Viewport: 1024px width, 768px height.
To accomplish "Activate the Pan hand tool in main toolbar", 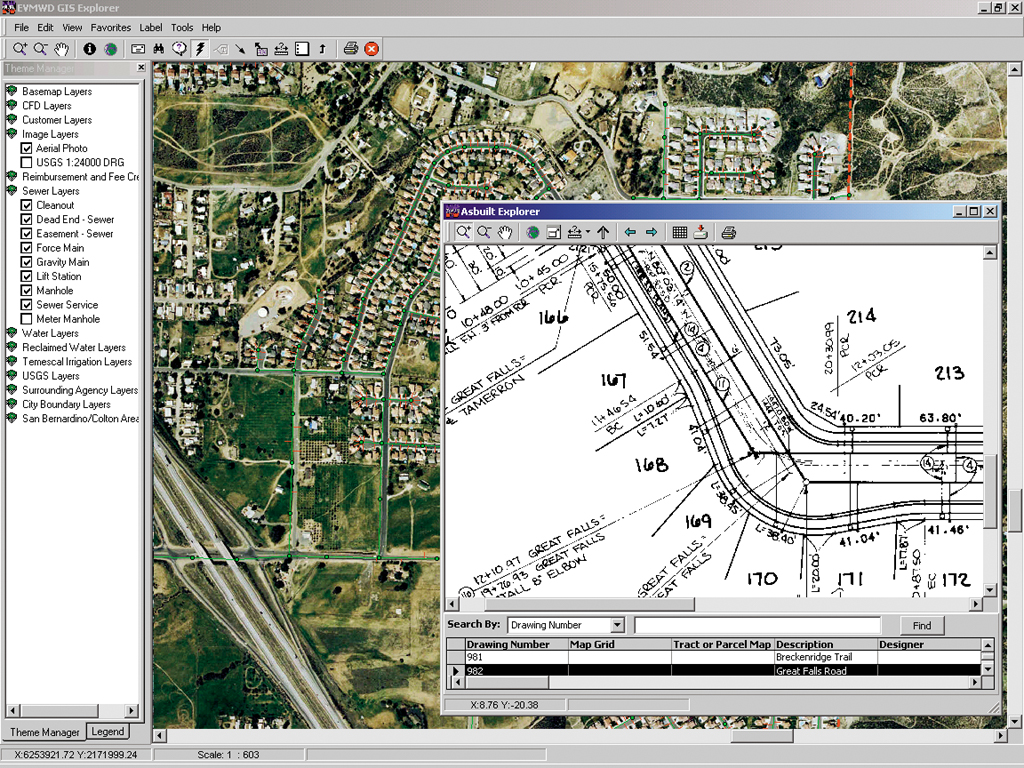I will click(x=61, y=48).
